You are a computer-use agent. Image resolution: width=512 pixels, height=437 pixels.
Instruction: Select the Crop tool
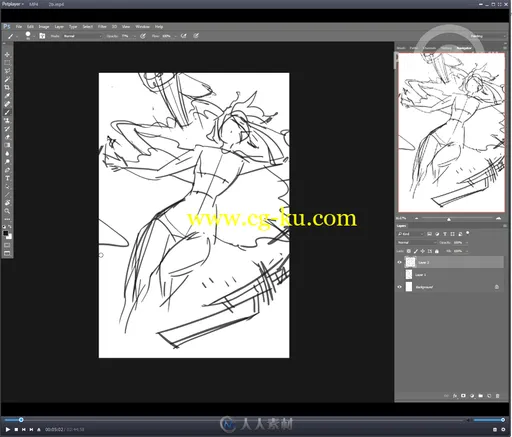click(7, 87)
